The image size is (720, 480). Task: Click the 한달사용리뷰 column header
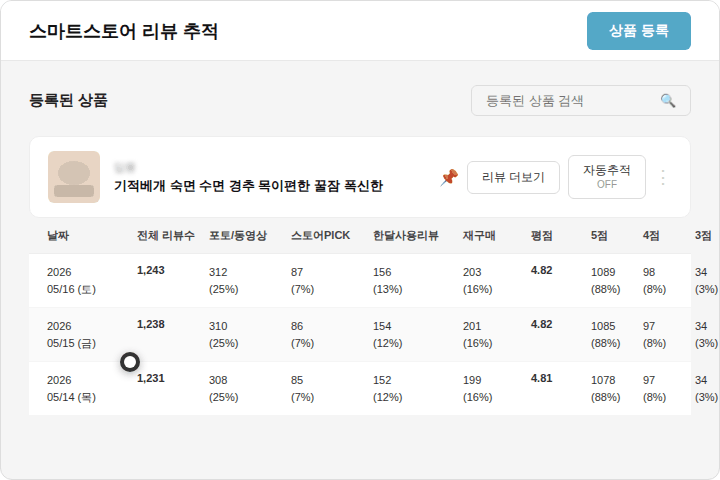pos(405,236)
